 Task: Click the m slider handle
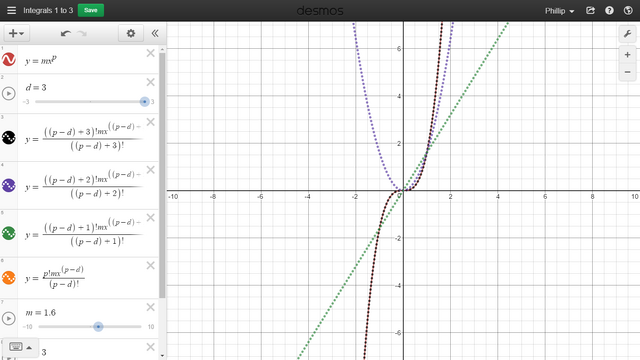click(x=98, y=327)
